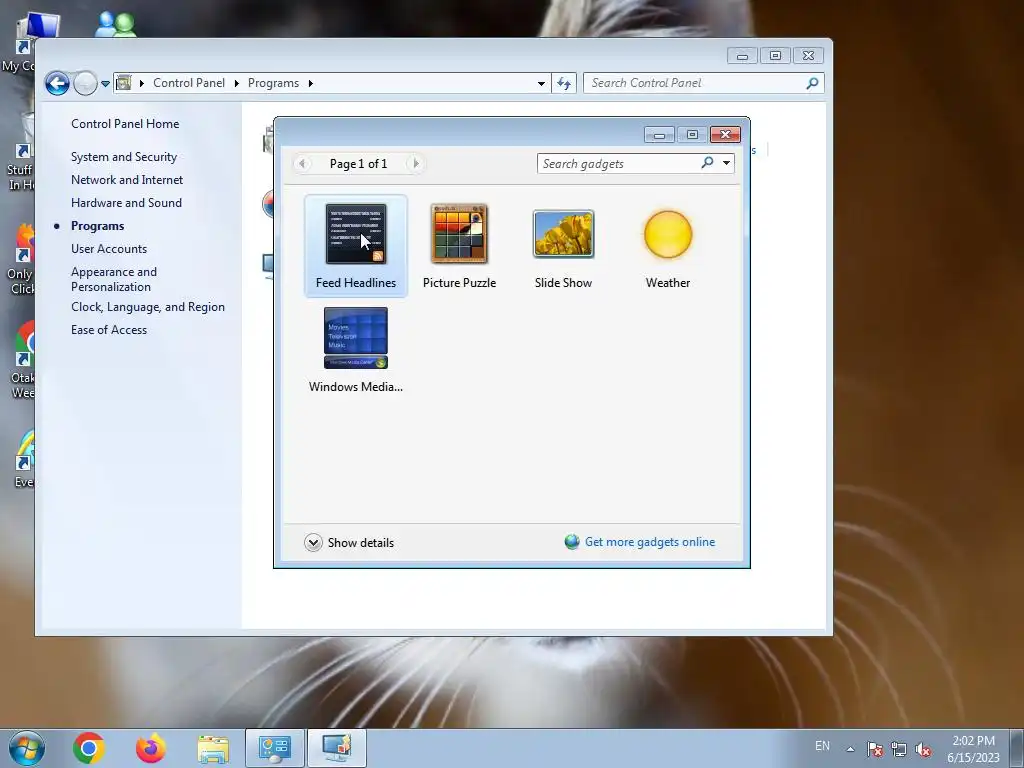The height and width of the screenshot is (768, 1024).
Task: Expand root arrow before Control Panel breadcrumb
Action: click(142, 84)
